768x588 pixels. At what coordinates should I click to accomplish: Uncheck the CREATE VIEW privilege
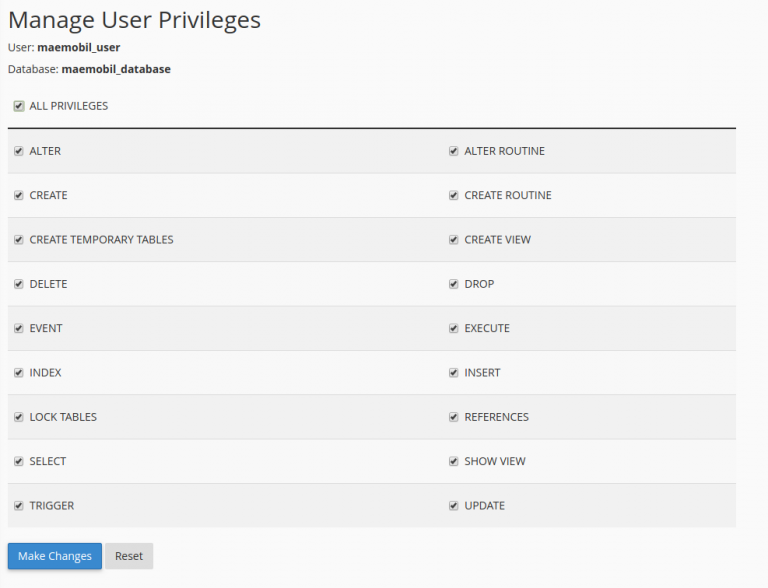[x=454, y=240]
